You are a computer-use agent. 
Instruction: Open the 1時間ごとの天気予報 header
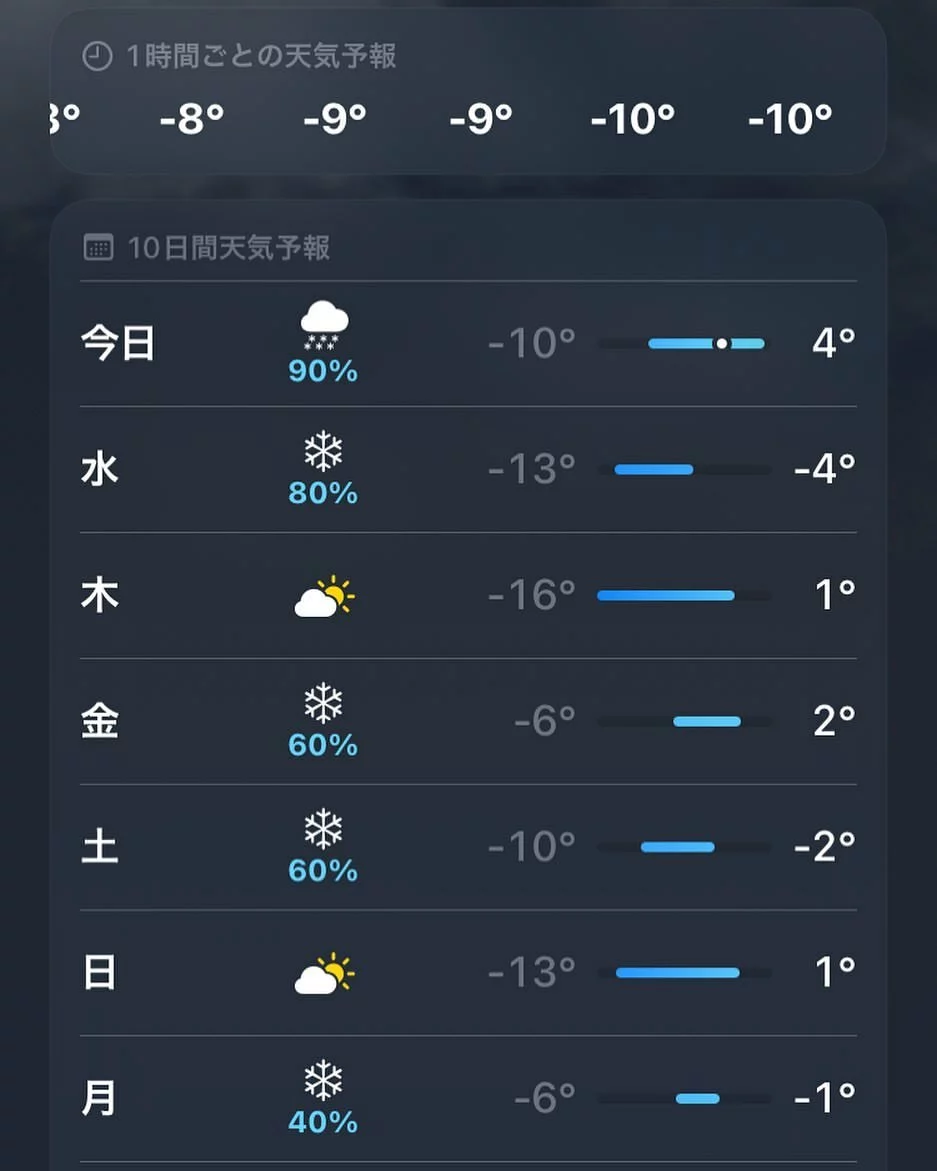click(x=261, y=57)
